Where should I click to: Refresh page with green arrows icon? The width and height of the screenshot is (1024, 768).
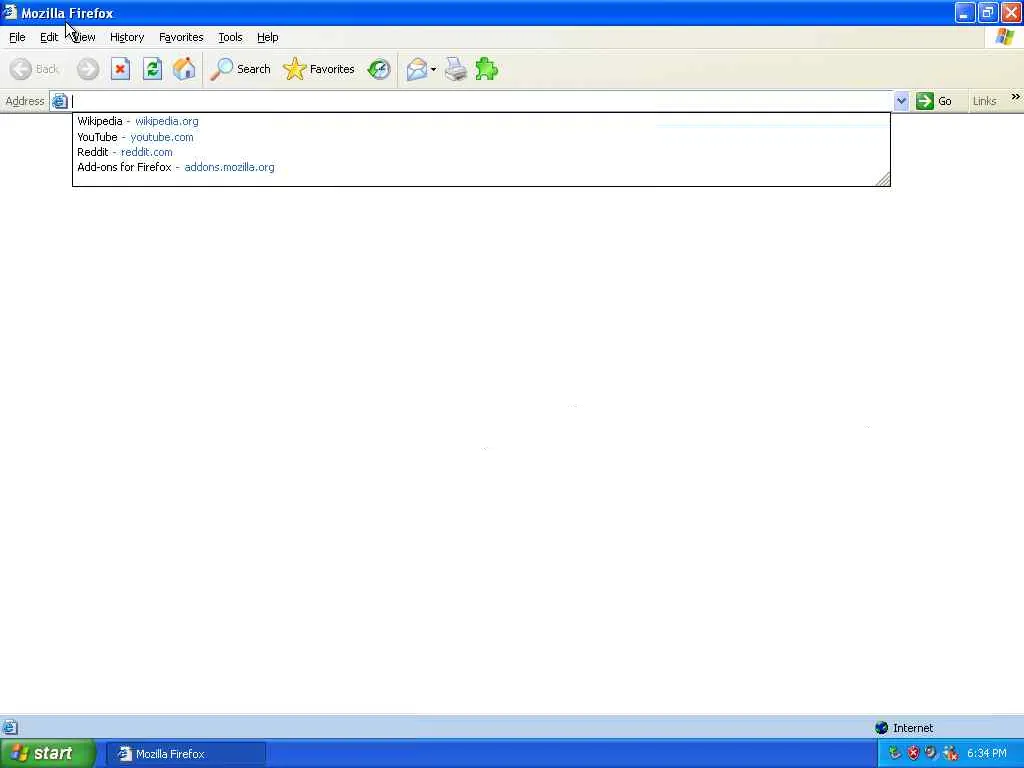152,69
